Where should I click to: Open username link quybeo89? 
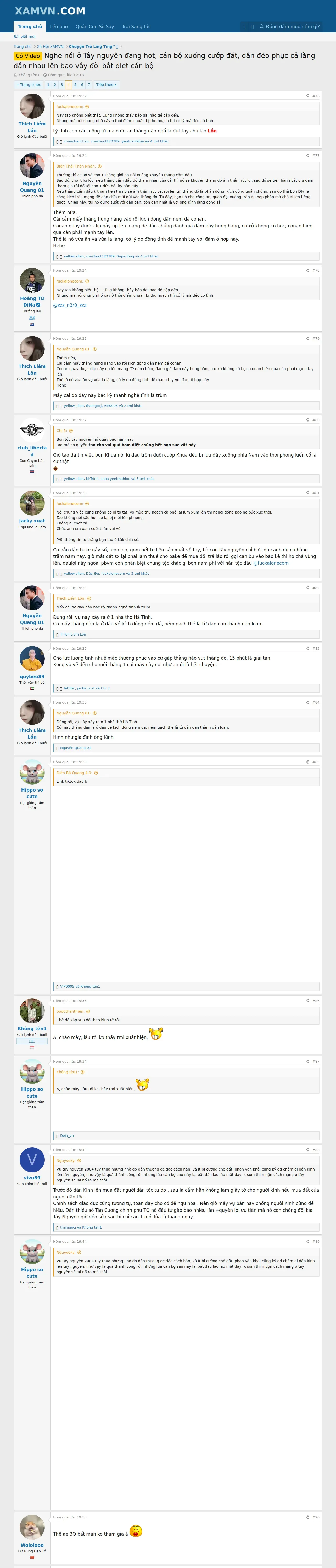coord(32,676)
